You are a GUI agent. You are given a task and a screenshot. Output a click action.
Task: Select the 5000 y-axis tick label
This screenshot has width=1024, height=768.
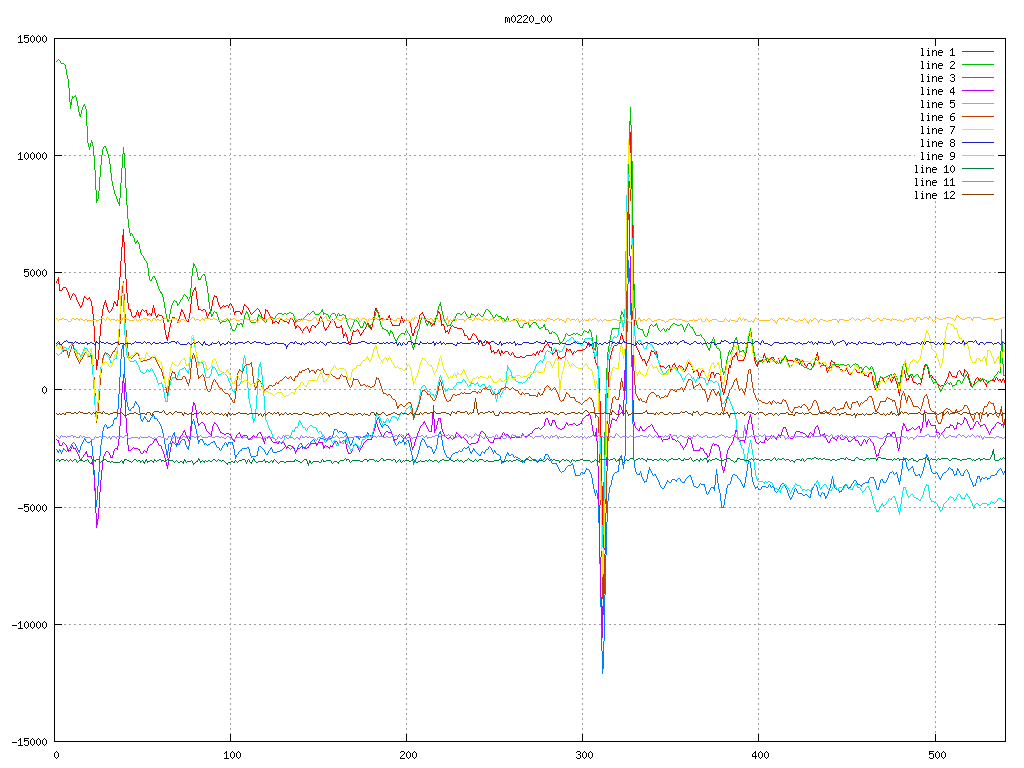click(x=33, y=273)
